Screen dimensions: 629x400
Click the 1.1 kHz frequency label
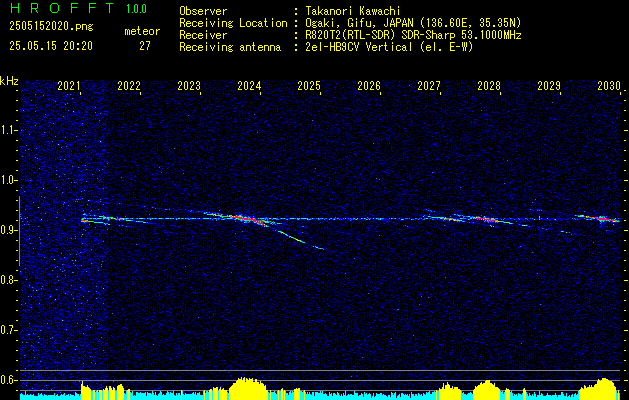[x=8, y=130]
